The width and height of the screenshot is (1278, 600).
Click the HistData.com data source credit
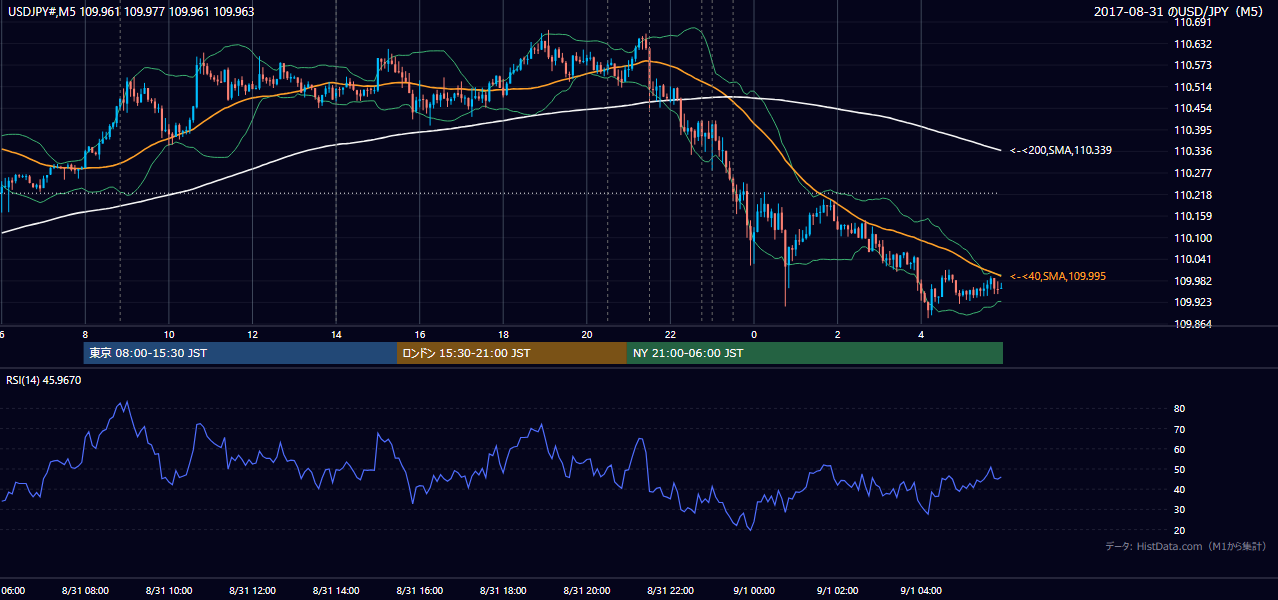1186,546
